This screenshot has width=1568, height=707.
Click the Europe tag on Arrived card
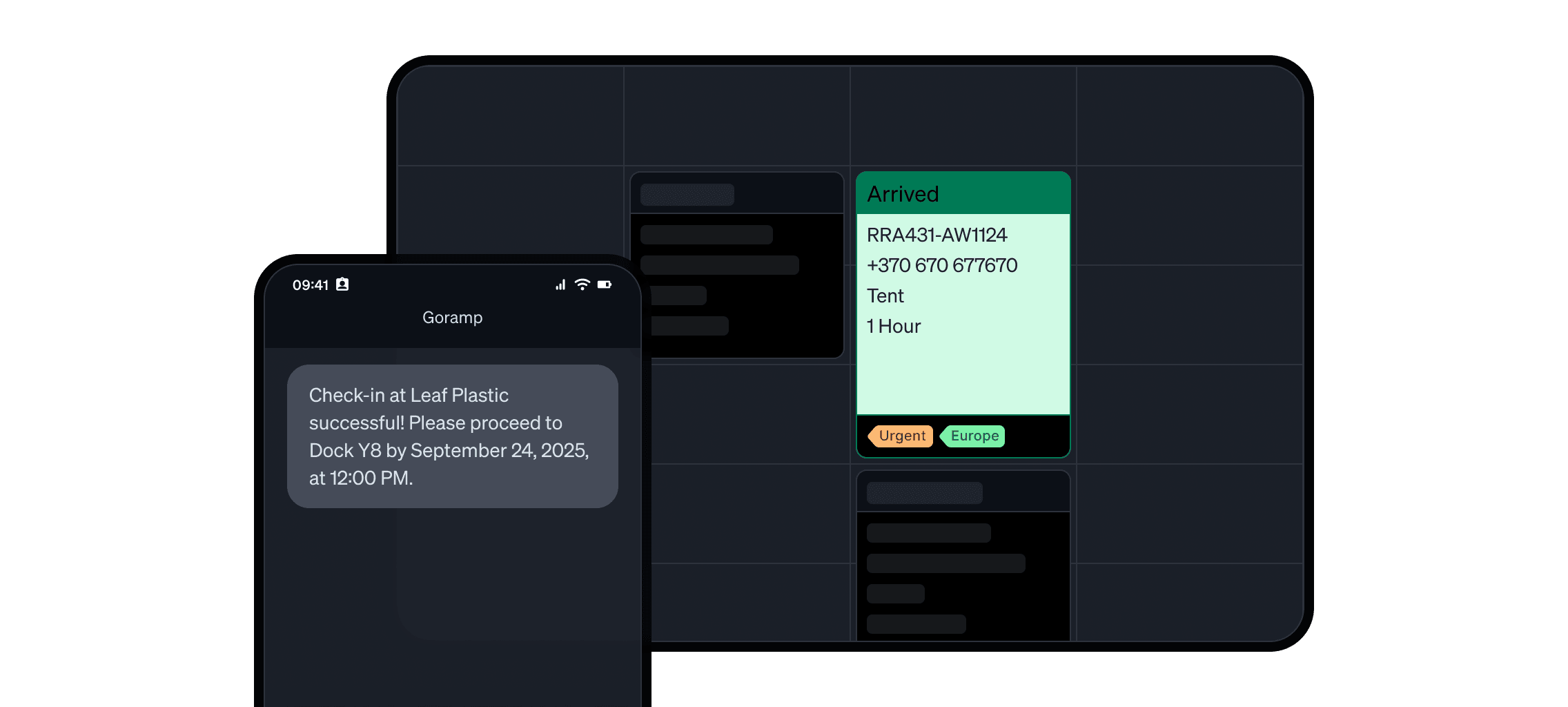(972, 436)
